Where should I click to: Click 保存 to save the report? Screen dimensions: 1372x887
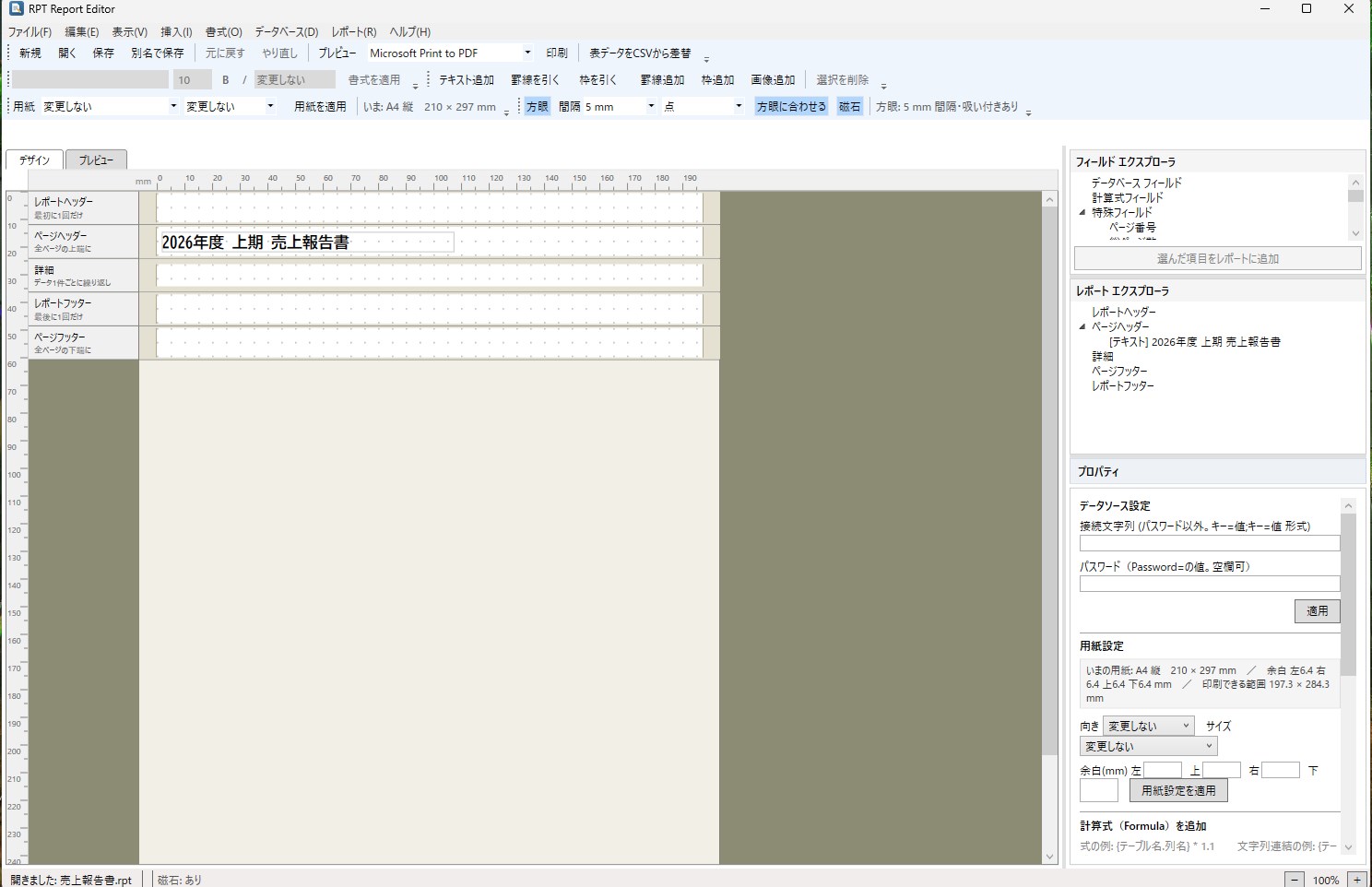coord(103,53)
